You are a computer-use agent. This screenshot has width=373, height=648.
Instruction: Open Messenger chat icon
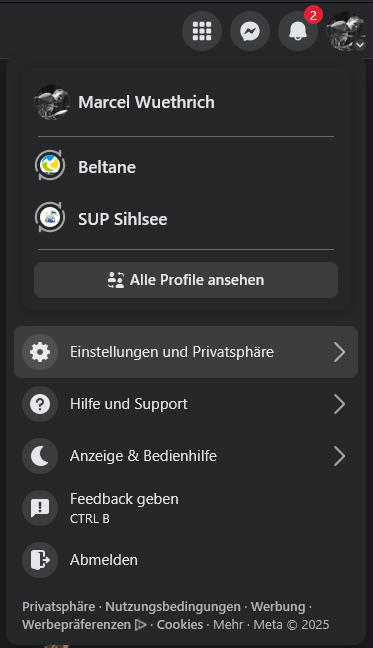pyautogui.click(x=250, y=31)
